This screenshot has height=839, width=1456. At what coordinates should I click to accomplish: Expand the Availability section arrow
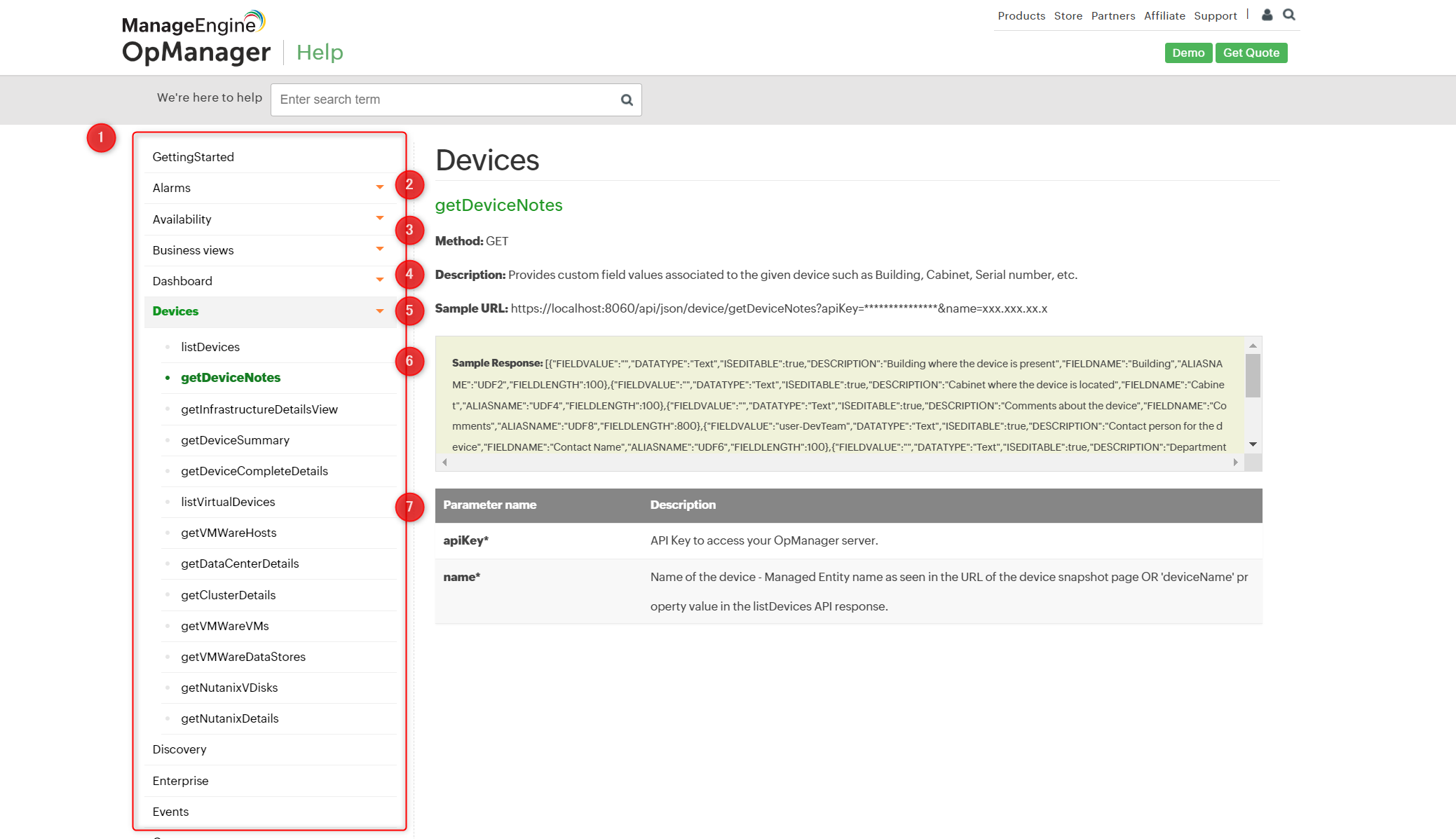coord(379,219)
